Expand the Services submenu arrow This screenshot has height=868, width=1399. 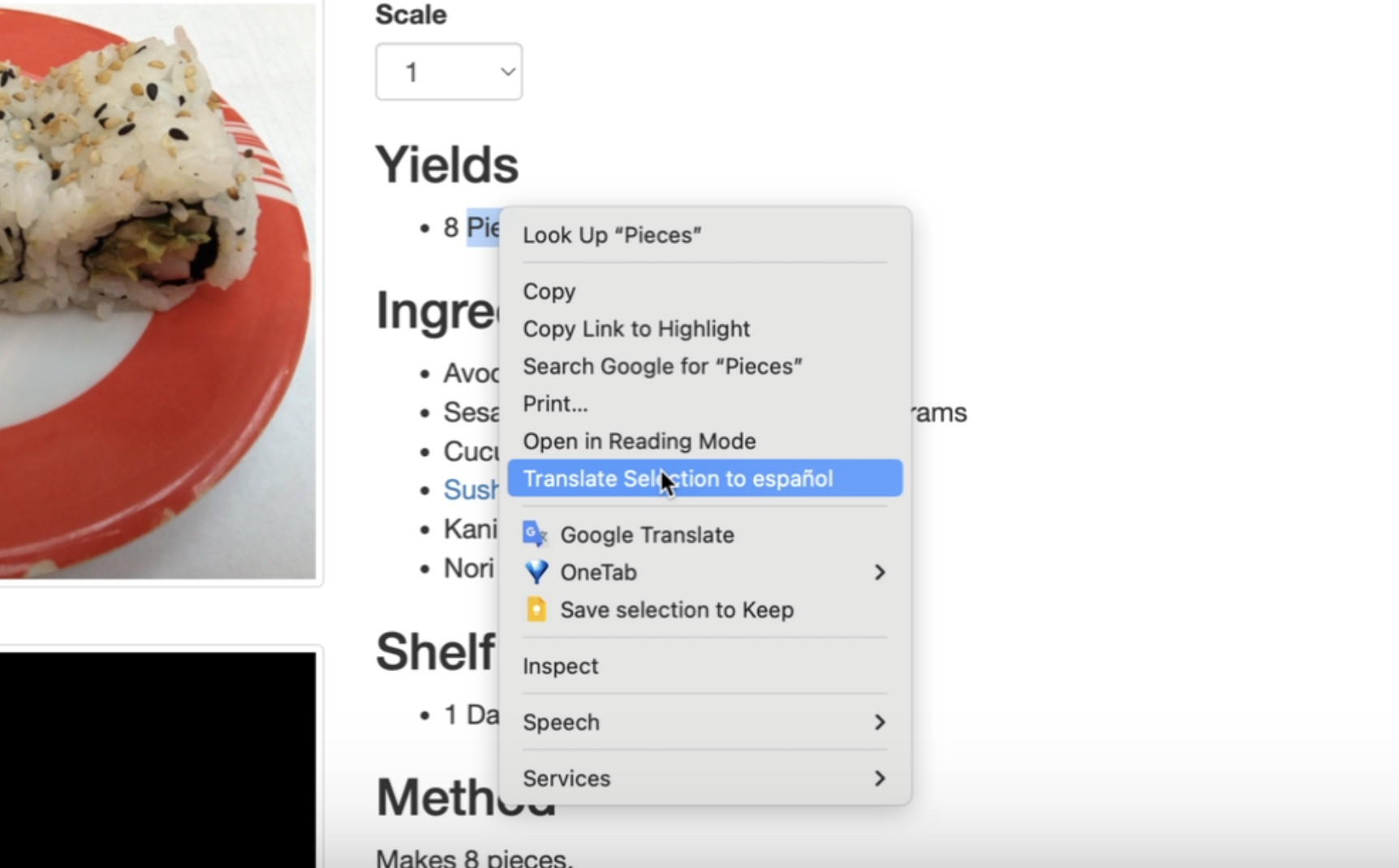(880, 779)
